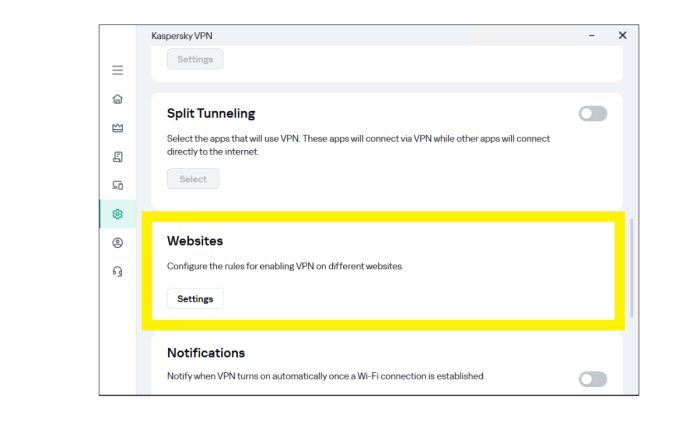
Task: Click the disabled Select button under Split Tunneling
Action: (193, 179)
